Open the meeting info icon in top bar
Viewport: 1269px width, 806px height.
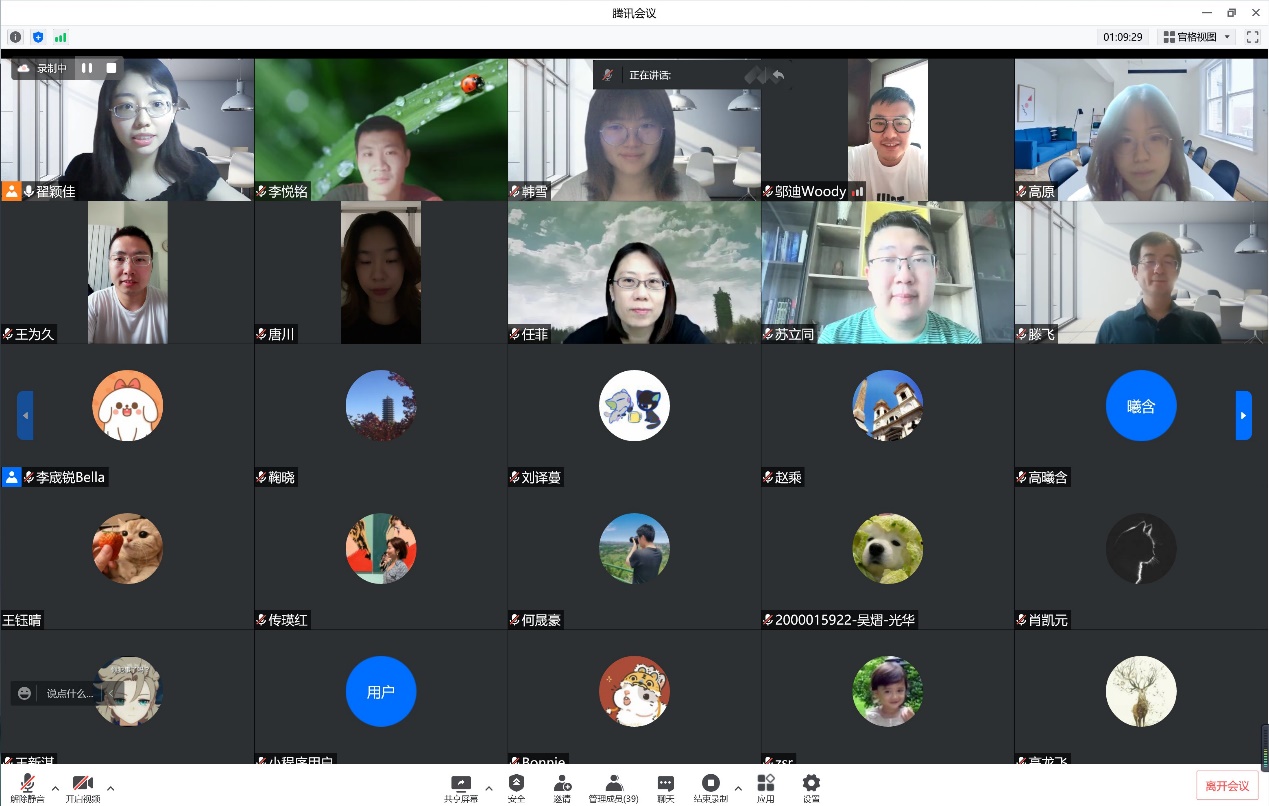tap(15, 37)
